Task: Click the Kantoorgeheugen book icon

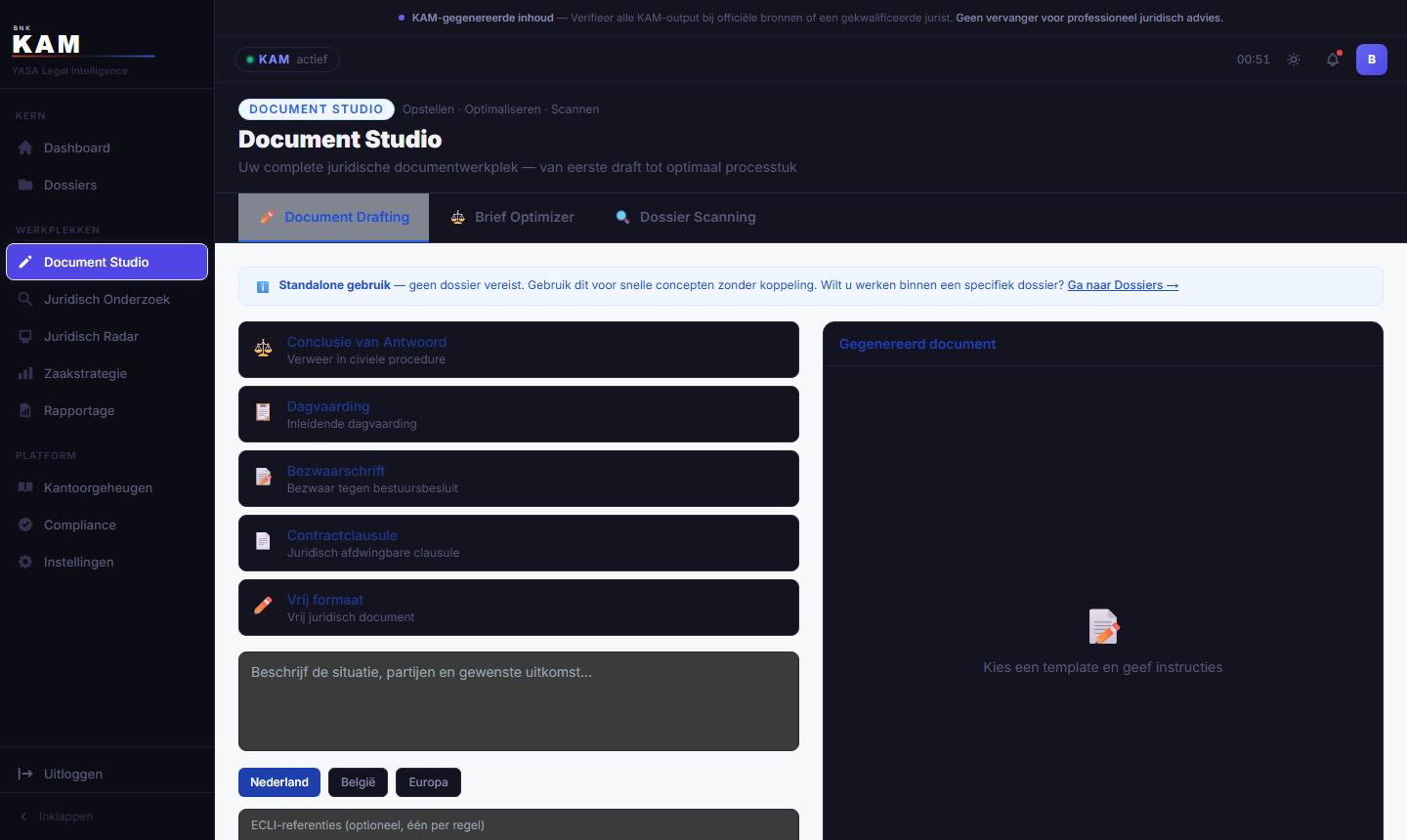Action: pyautogui.click(x=25, y=487)
